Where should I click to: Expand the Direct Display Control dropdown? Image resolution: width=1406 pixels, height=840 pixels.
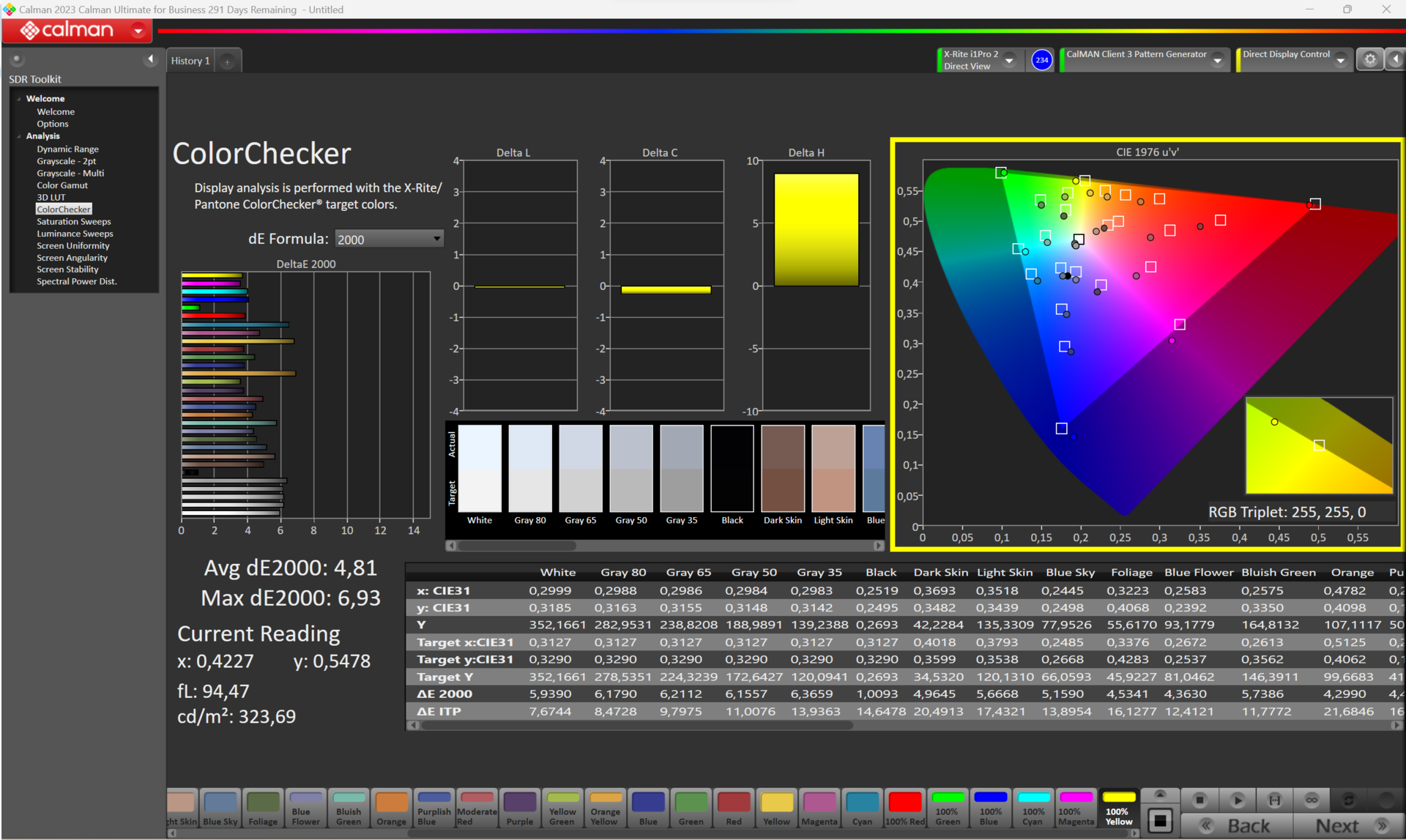[x=1340, y=60]
